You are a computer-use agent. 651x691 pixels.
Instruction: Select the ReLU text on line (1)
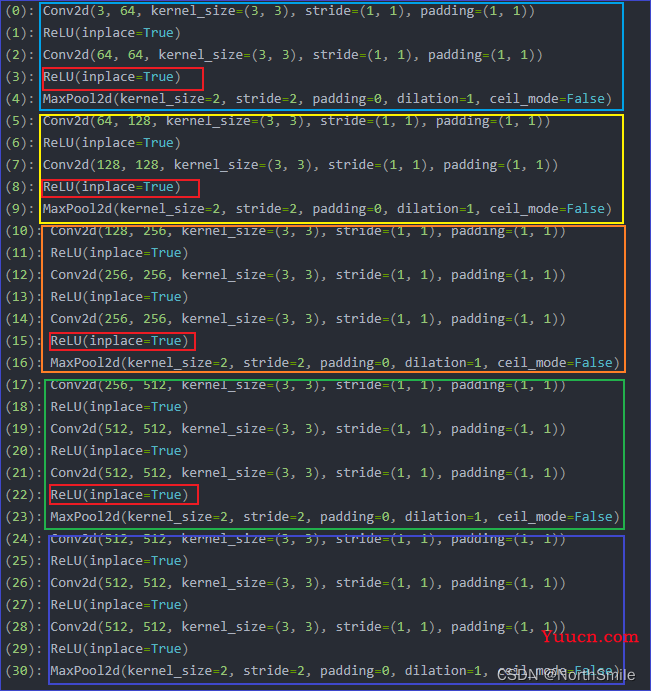pyautogui.click(x=58, y=33)
